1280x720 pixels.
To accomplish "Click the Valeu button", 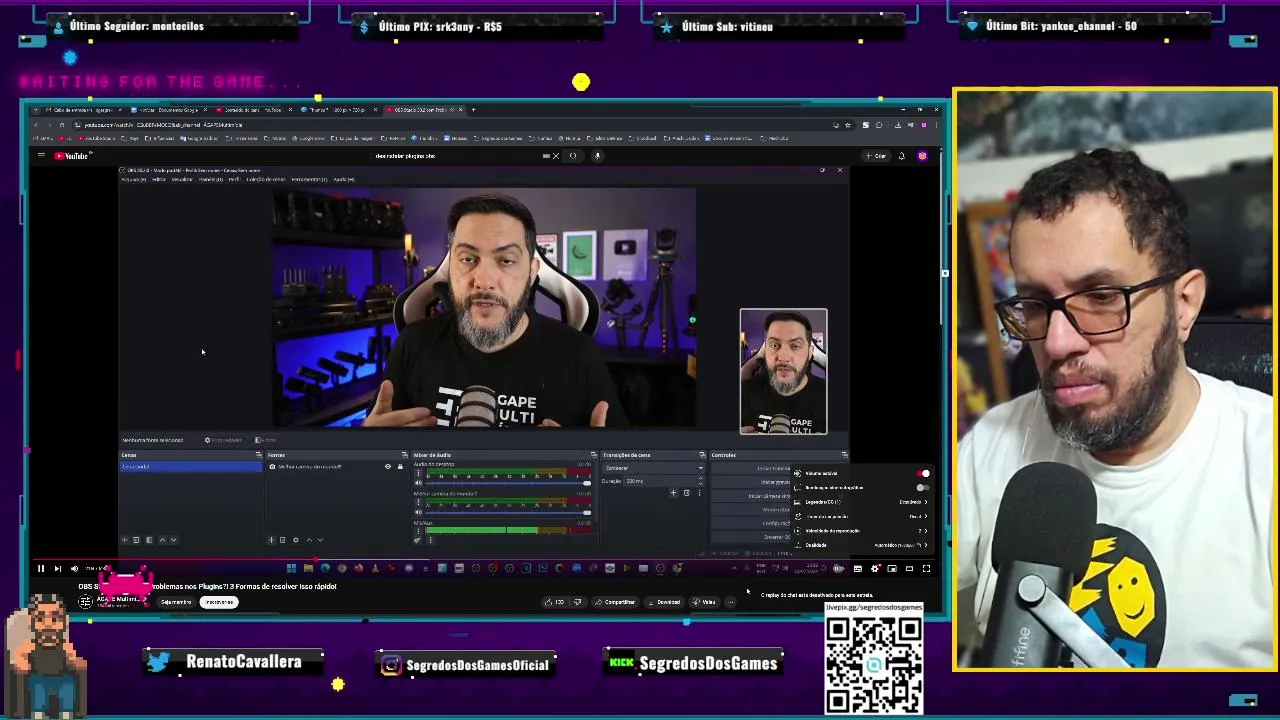I will click(705, 602).
